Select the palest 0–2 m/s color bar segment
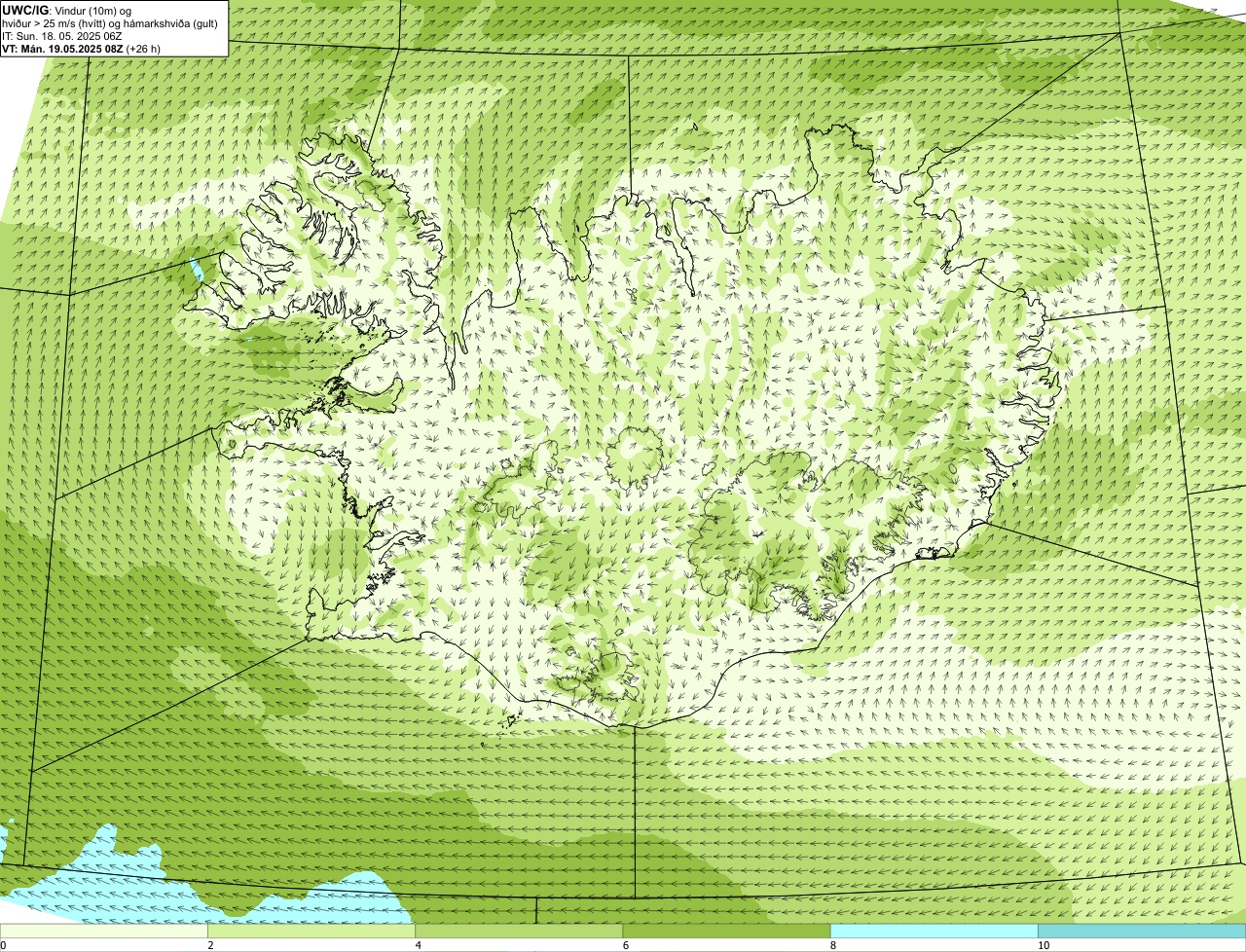Viewport: 1246px width, 952px height. (x=103, y=932)
